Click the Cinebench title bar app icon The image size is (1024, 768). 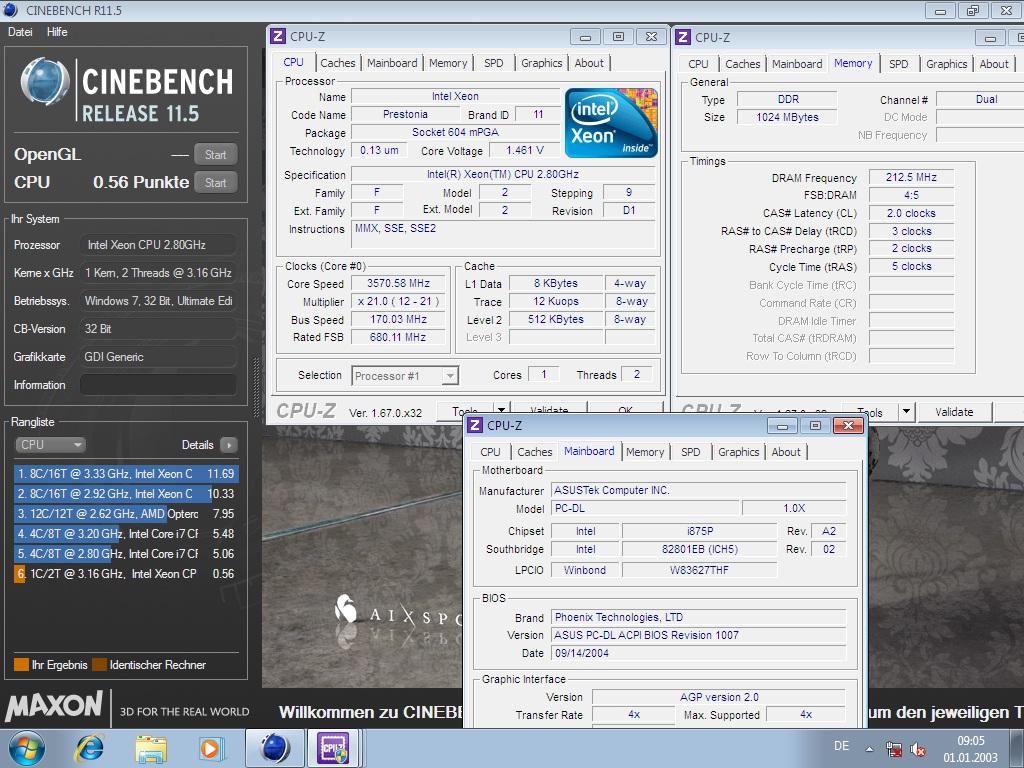(10, 10)
